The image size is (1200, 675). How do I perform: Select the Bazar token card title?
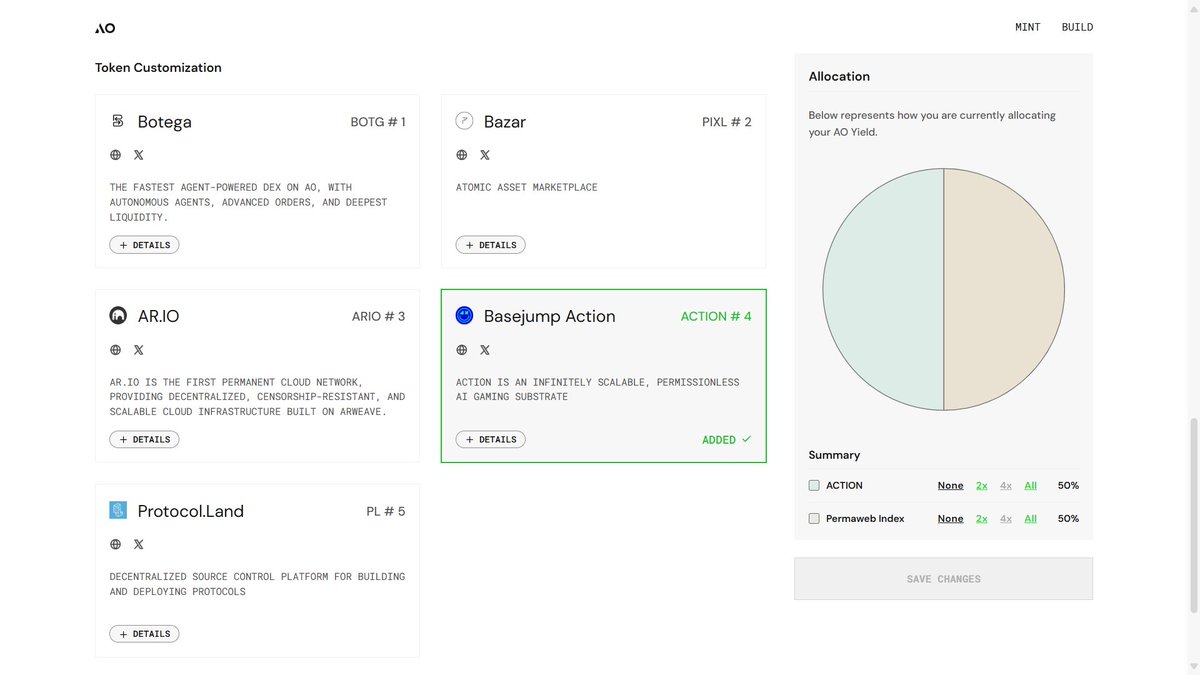pyautogui.click(x=505, y=122)
